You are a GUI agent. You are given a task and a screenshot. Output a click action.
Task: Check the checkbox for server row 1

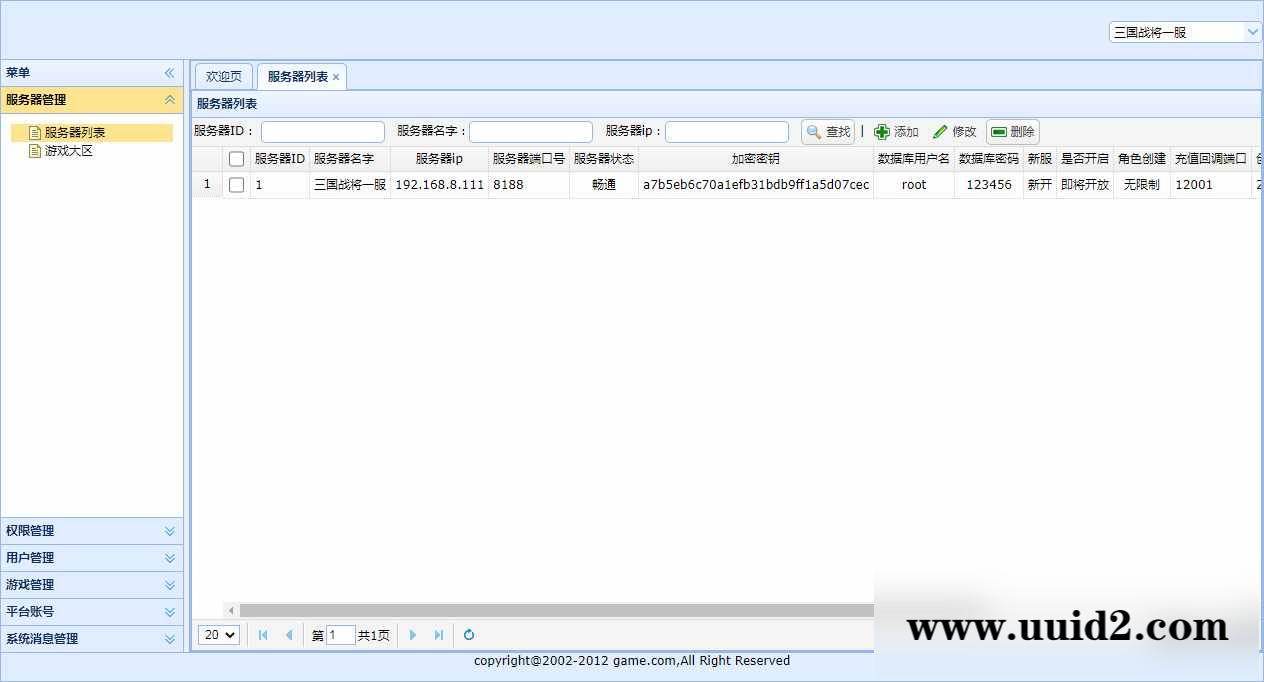pyautogui.click(x=236, y=184)
